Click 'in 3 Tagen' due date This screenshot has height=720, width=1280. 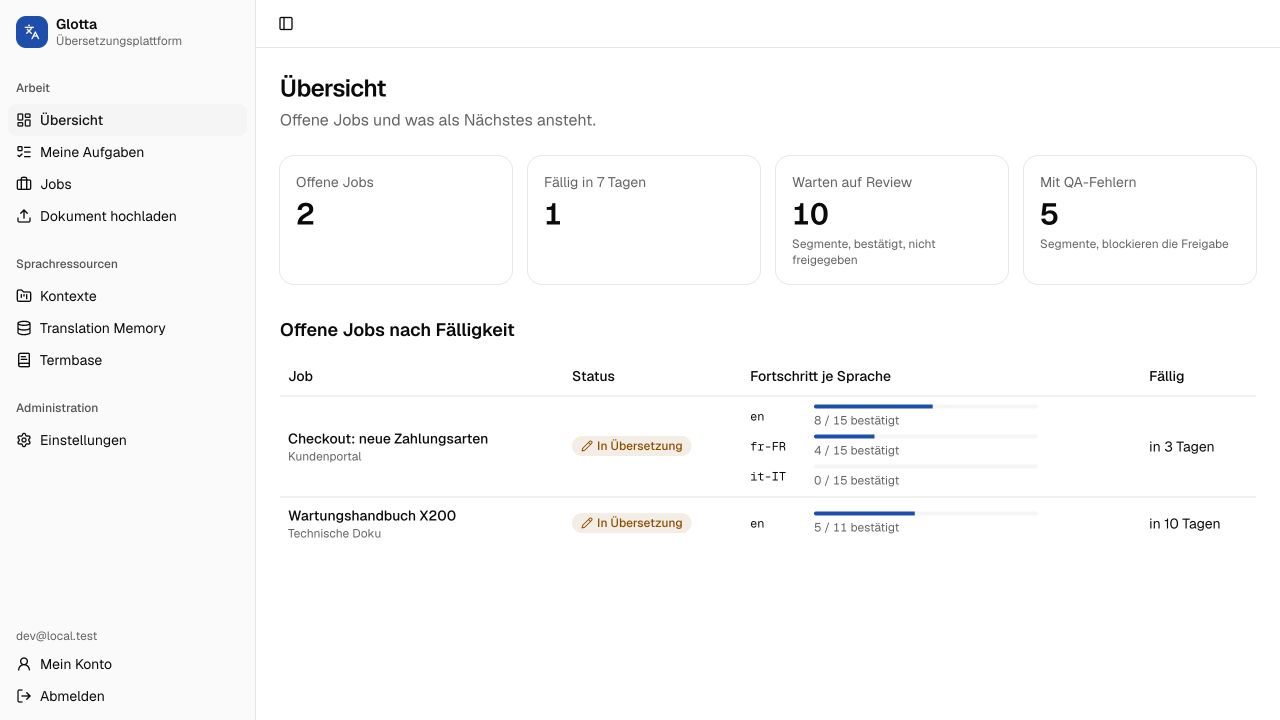[x=1182, y=447]
